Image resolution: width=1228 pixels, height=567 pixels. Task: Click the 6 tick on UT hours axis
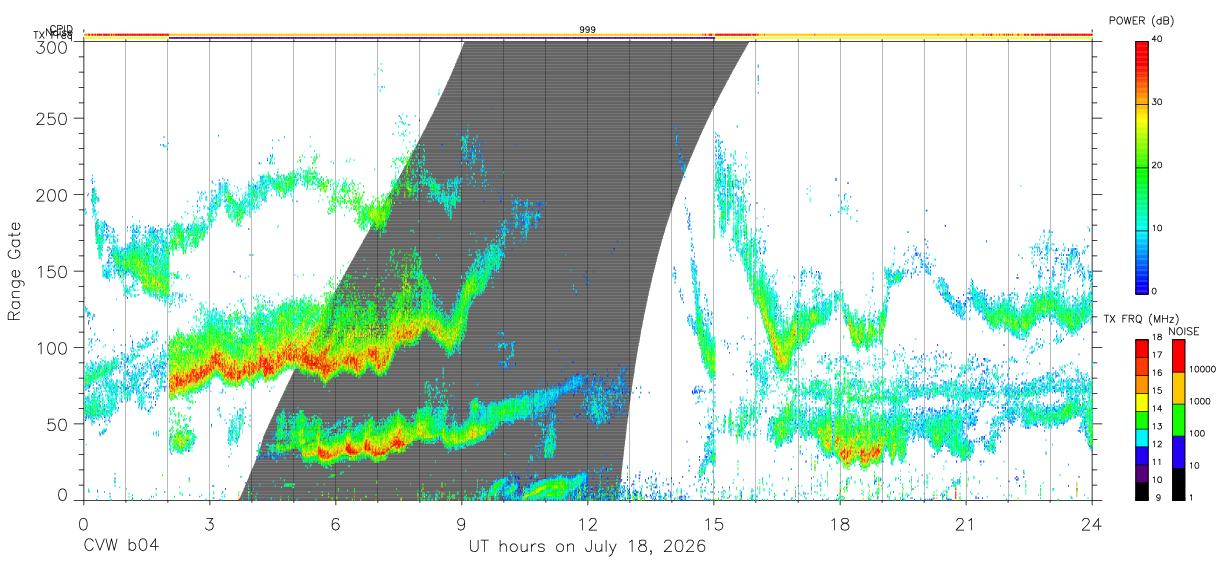(x=336, y=524)
